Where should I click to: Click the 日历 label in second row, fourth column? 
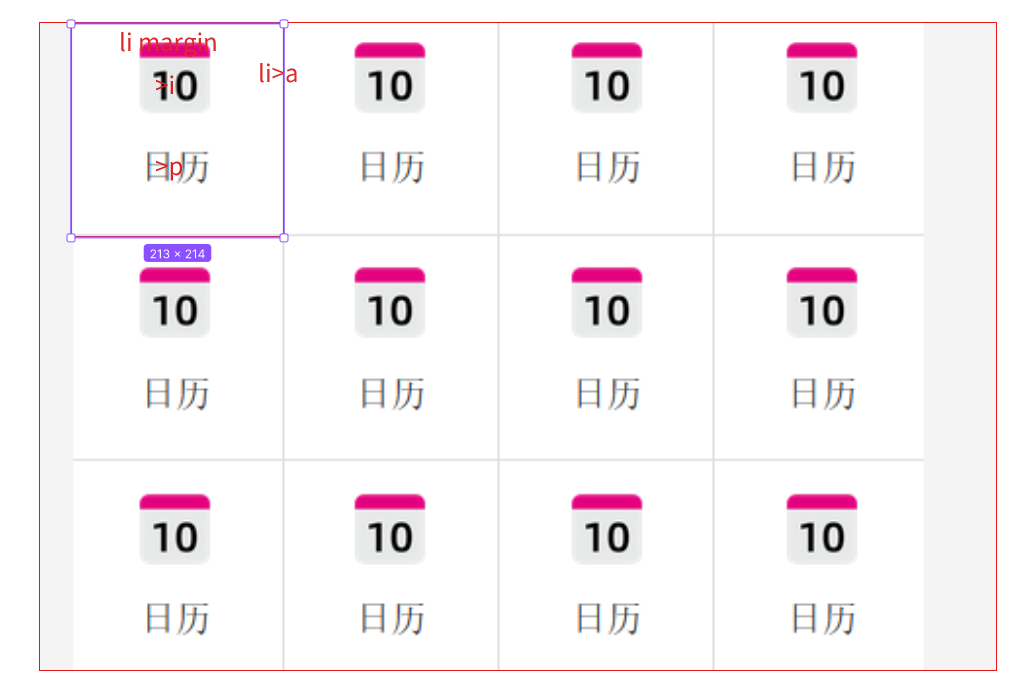pyautogui.click(x=823, y=394)
